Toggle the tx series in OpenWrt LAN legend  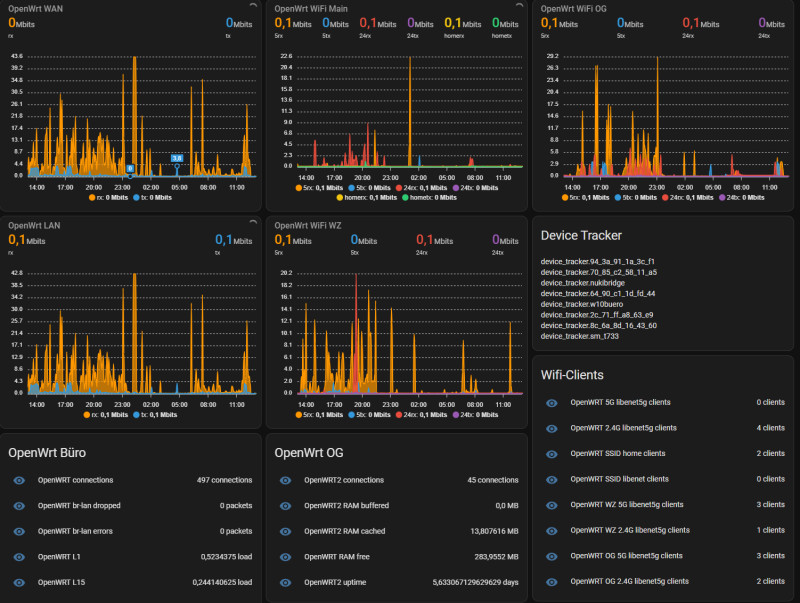tap(150, 413)
